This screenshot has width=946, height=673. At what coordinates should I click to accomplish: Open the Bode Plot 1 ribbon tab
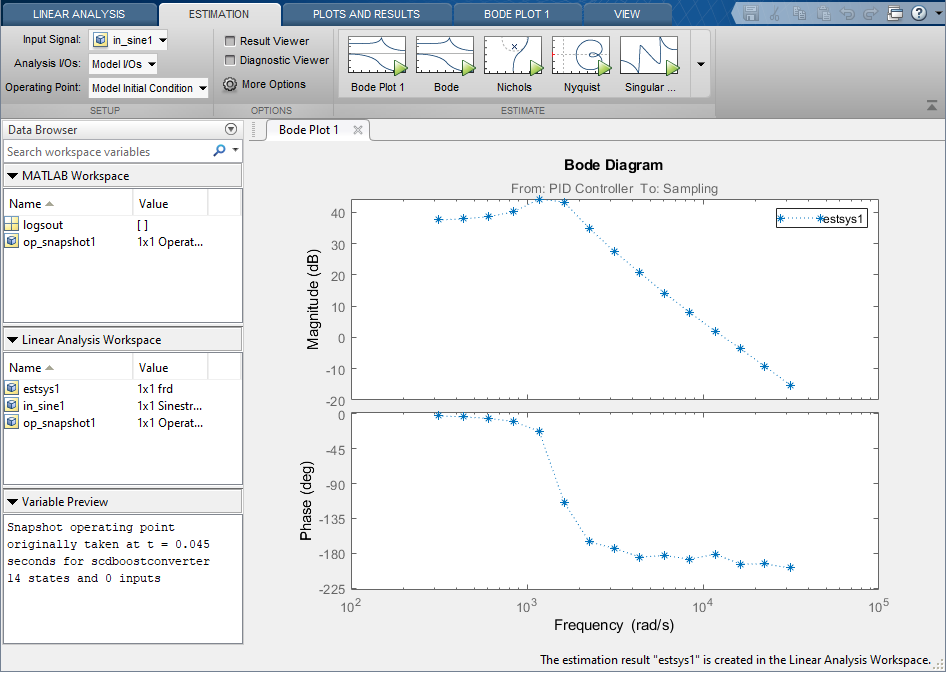[516, 14]
